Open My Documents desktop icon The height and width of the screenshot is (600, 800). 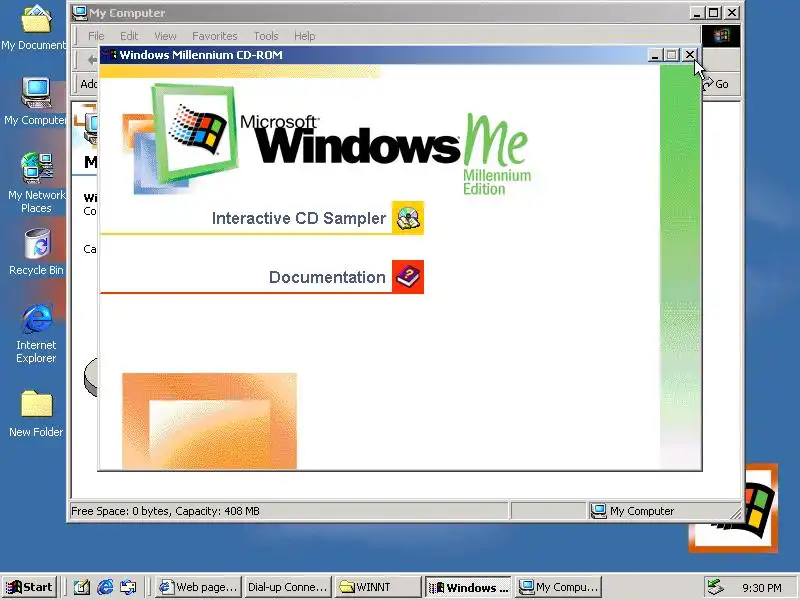tap(35, 28)
